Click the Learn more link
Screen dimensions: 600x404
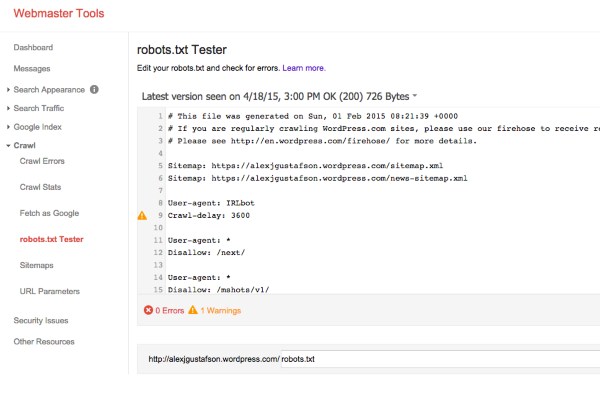(304, 68)
